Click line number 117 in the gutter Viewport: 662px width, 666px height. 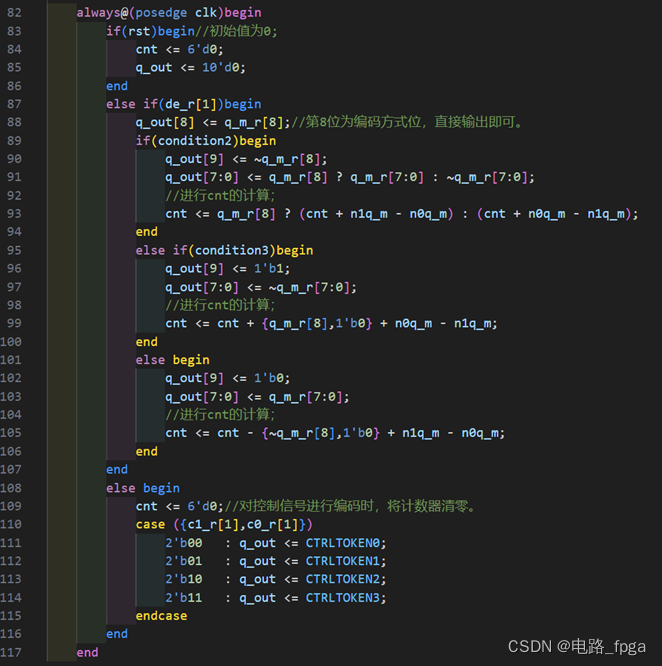click(11, 652)
